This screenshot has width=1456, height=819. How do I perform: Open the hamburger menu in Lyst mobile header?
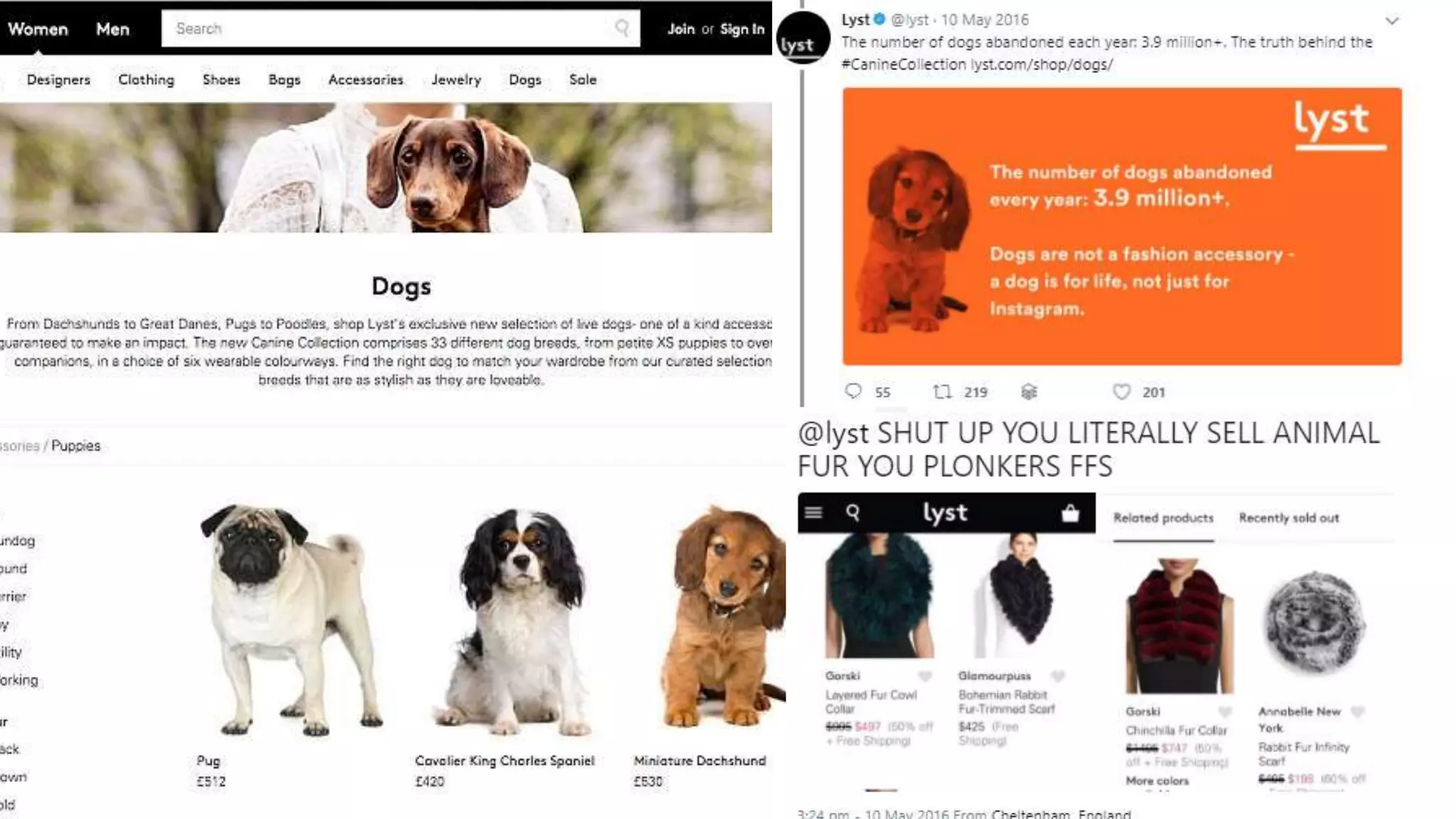814,513
